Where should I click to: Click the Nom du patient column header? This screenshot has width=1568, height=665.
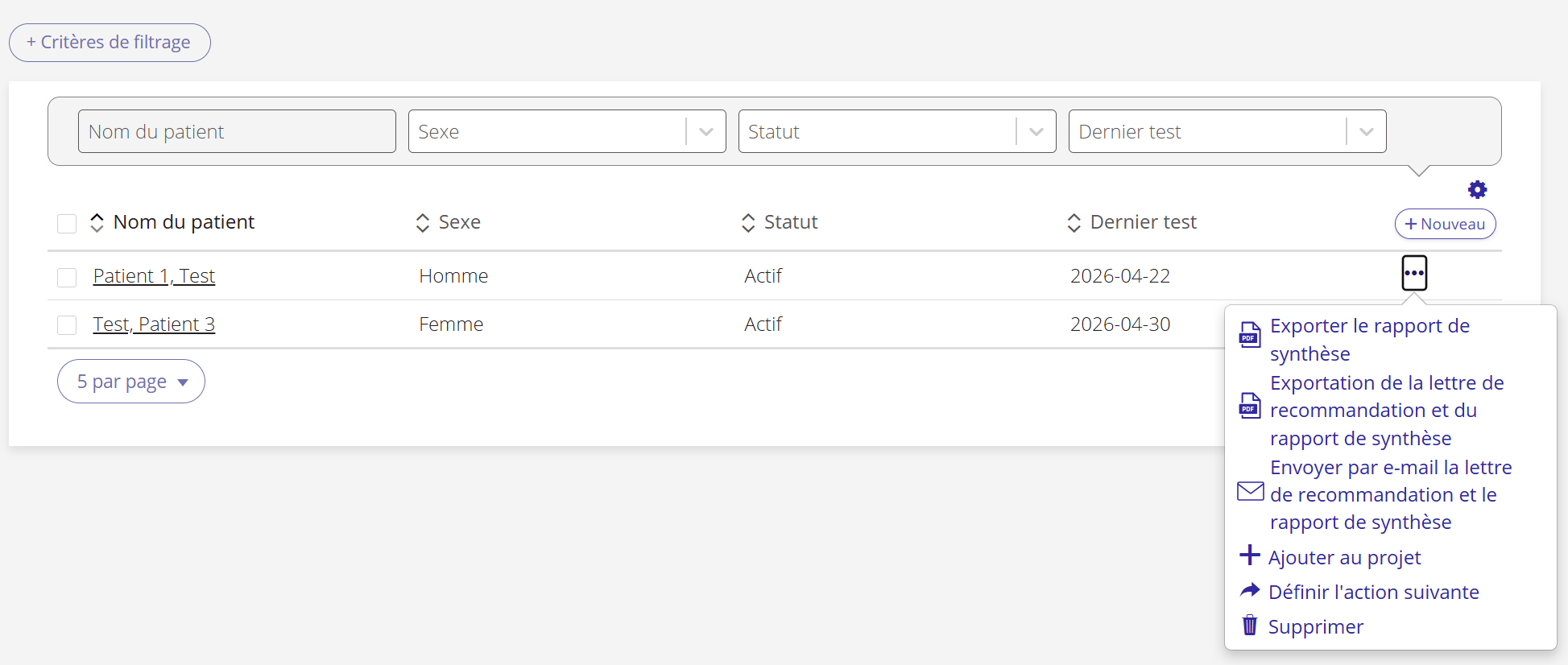point(184,222)
